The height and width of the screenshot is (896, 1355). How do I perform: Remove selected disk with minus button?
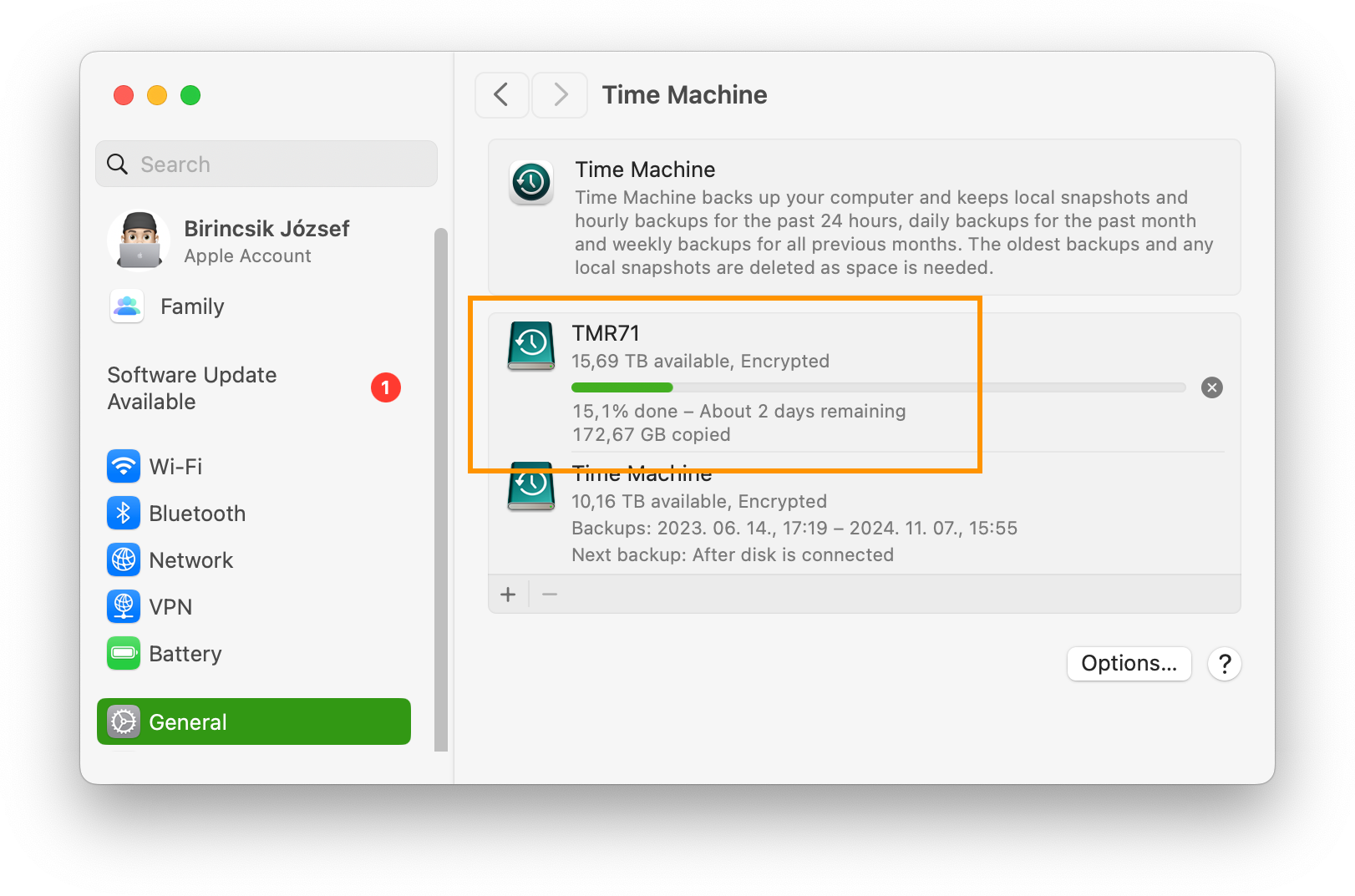click(x=550, y=595)
